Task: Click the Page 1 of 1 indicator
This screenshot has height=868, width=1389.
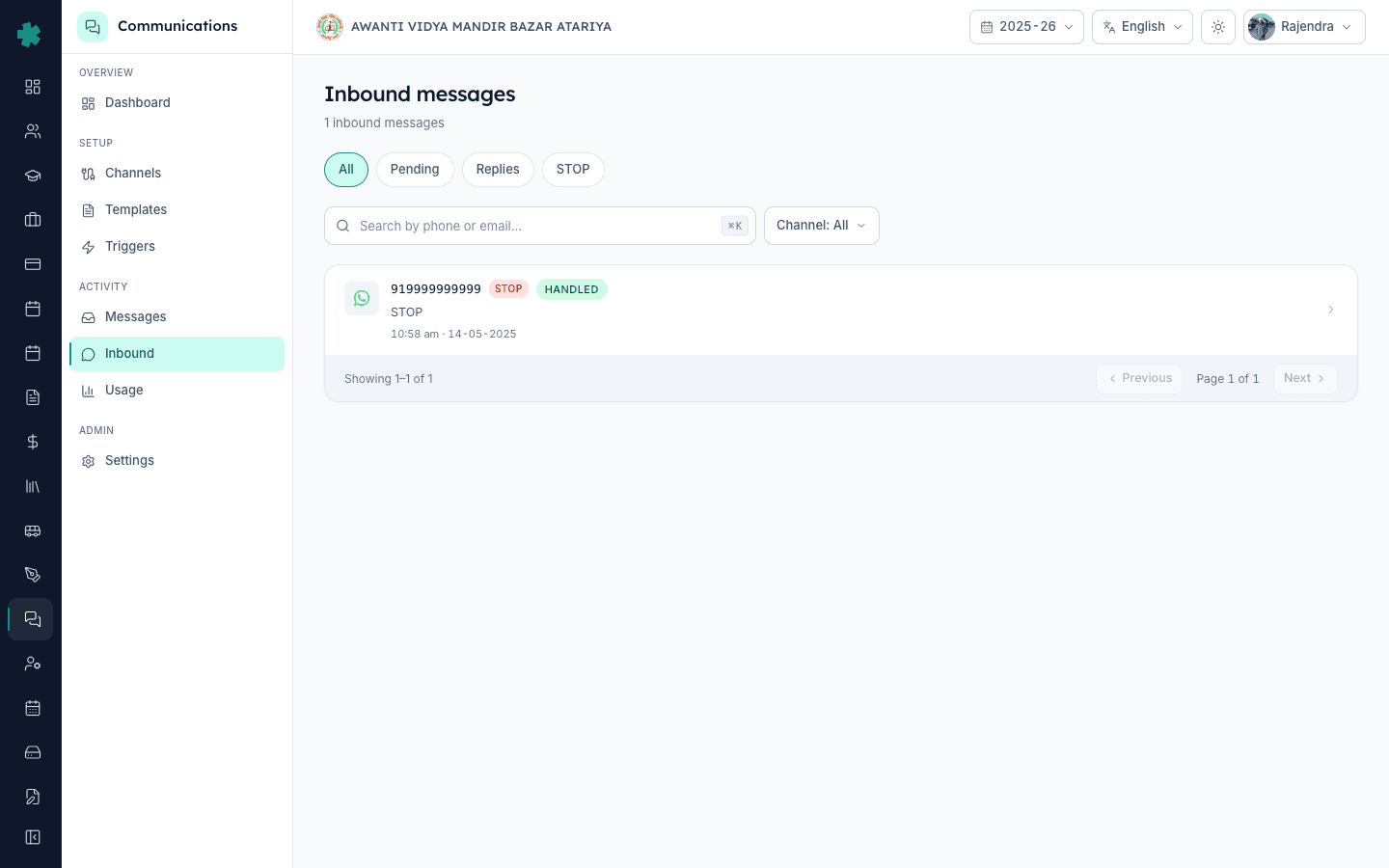Action: pos(1228,379)
